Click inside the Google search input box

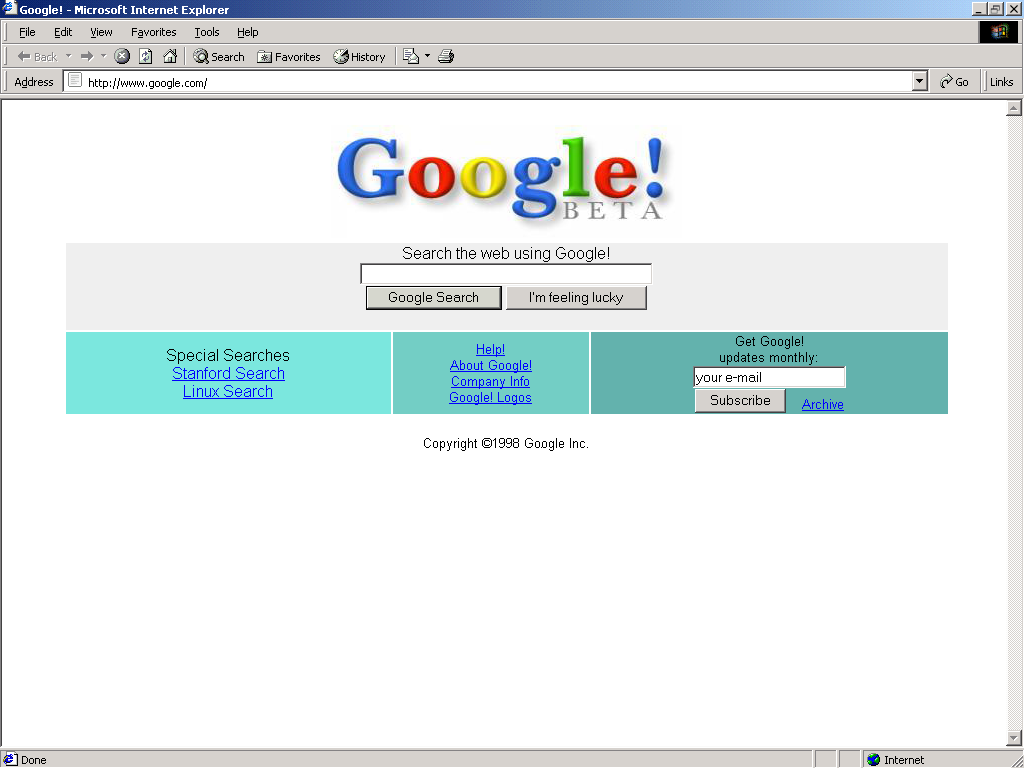[x=505, y=273]
